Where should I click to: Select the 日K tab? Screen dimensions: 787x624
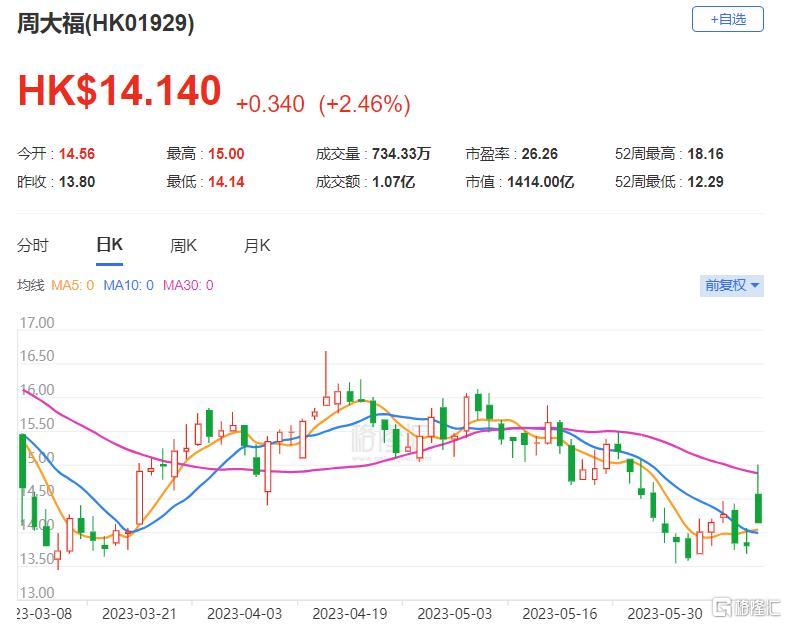click(109, 245)
